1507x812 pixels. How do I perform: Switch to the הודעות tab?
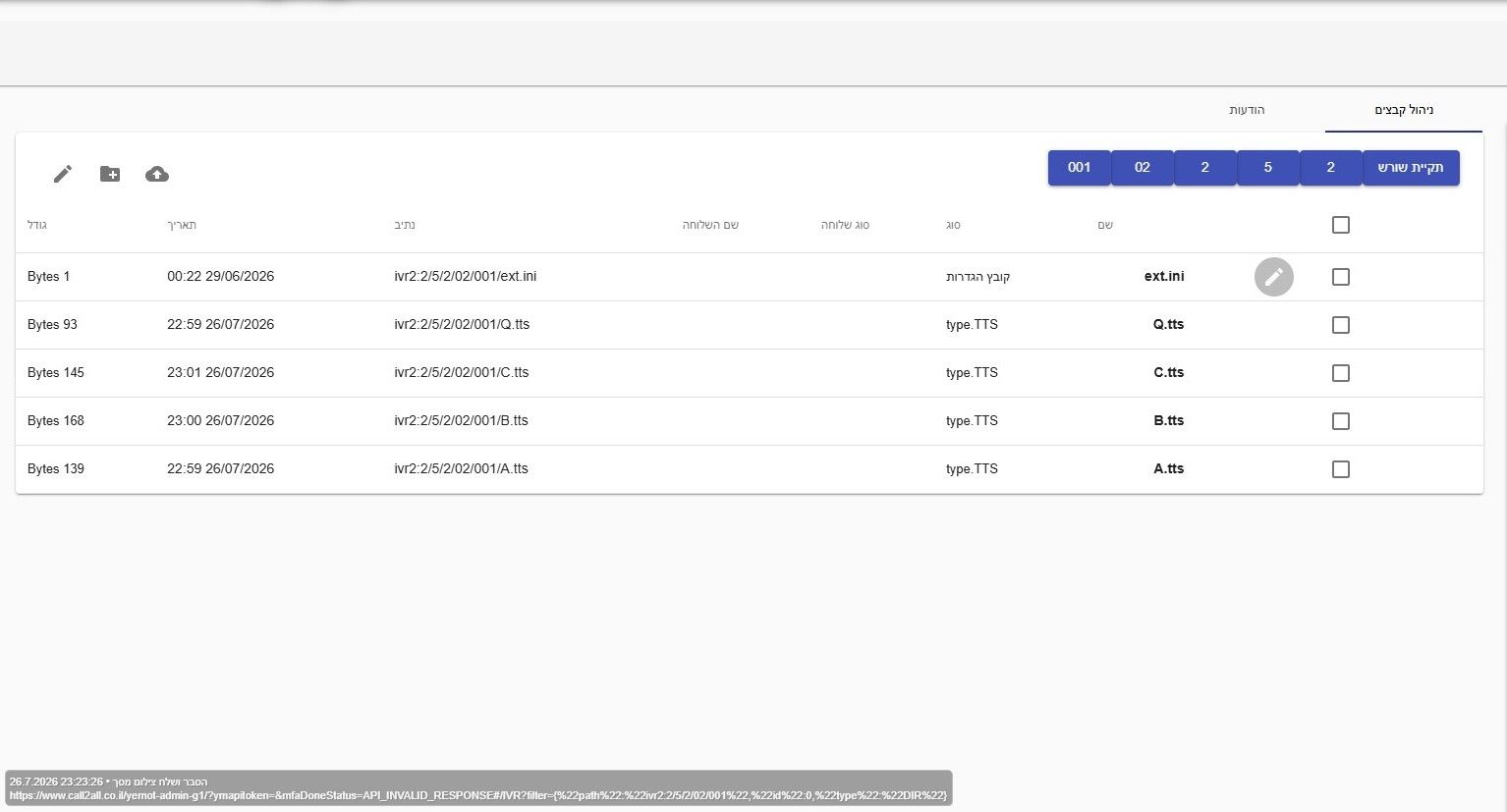tap(1247, 110)
